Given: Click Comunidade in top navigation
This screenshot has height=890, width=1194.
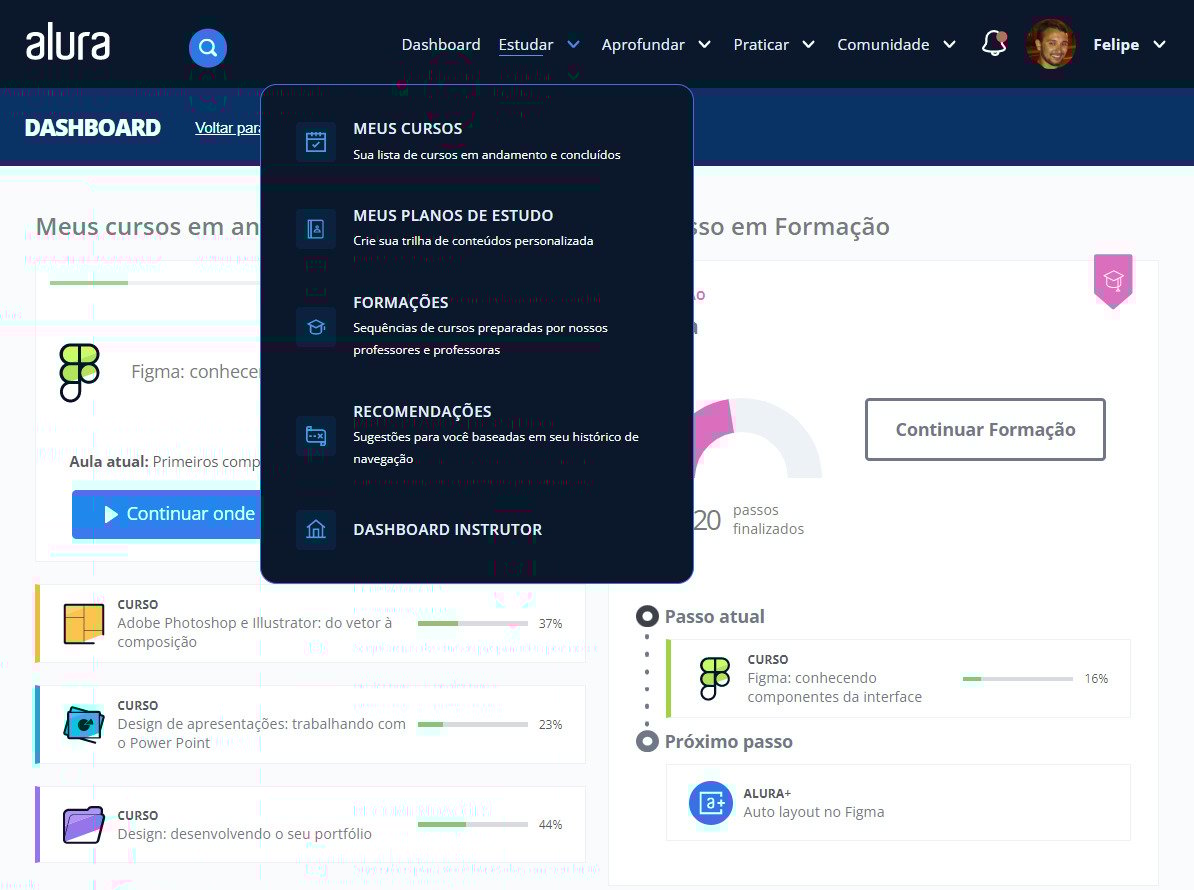Looking at the screenshot, I should [883, 45].
